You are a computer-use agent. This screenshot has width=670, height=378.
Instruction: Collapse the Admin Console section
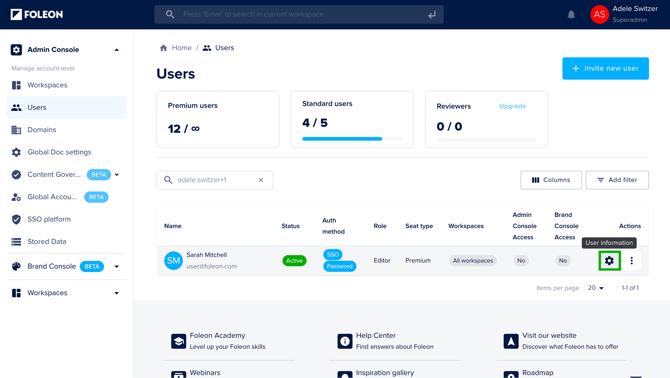tap(117, 50)
